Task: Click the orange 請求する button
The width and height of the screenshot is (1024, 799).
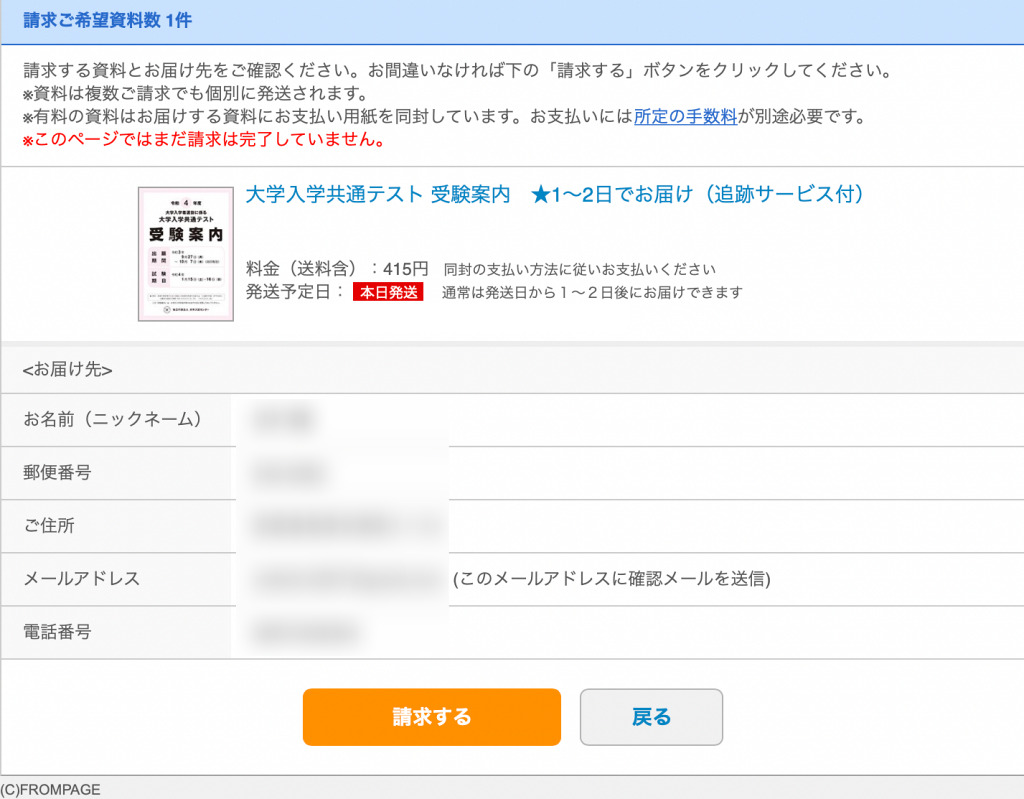Action: click(x=432, y=717)
